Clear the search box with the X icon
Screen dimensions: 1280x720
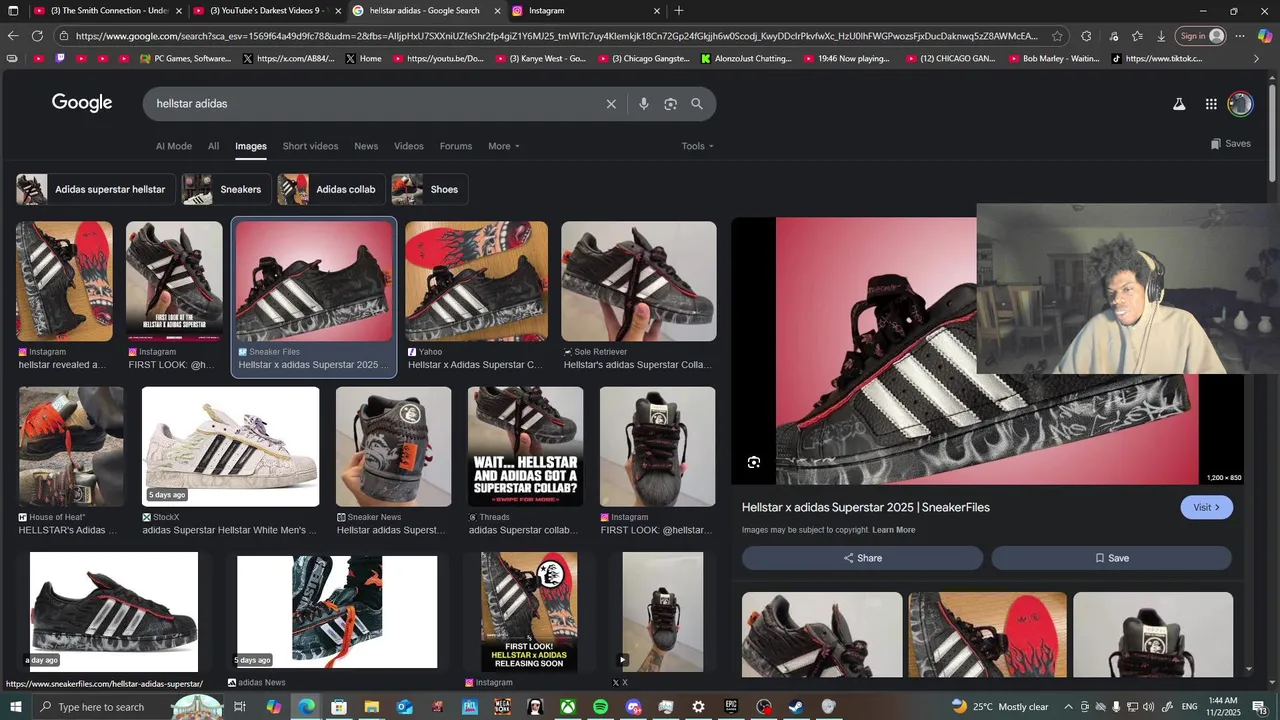click(x=611, y=104)
